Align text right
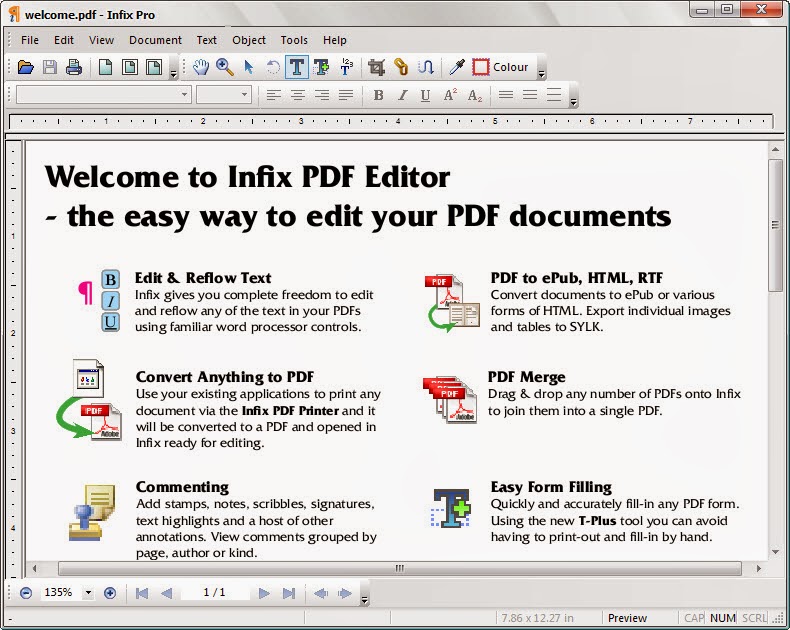790x630 pixels. [x=321, y=95]
